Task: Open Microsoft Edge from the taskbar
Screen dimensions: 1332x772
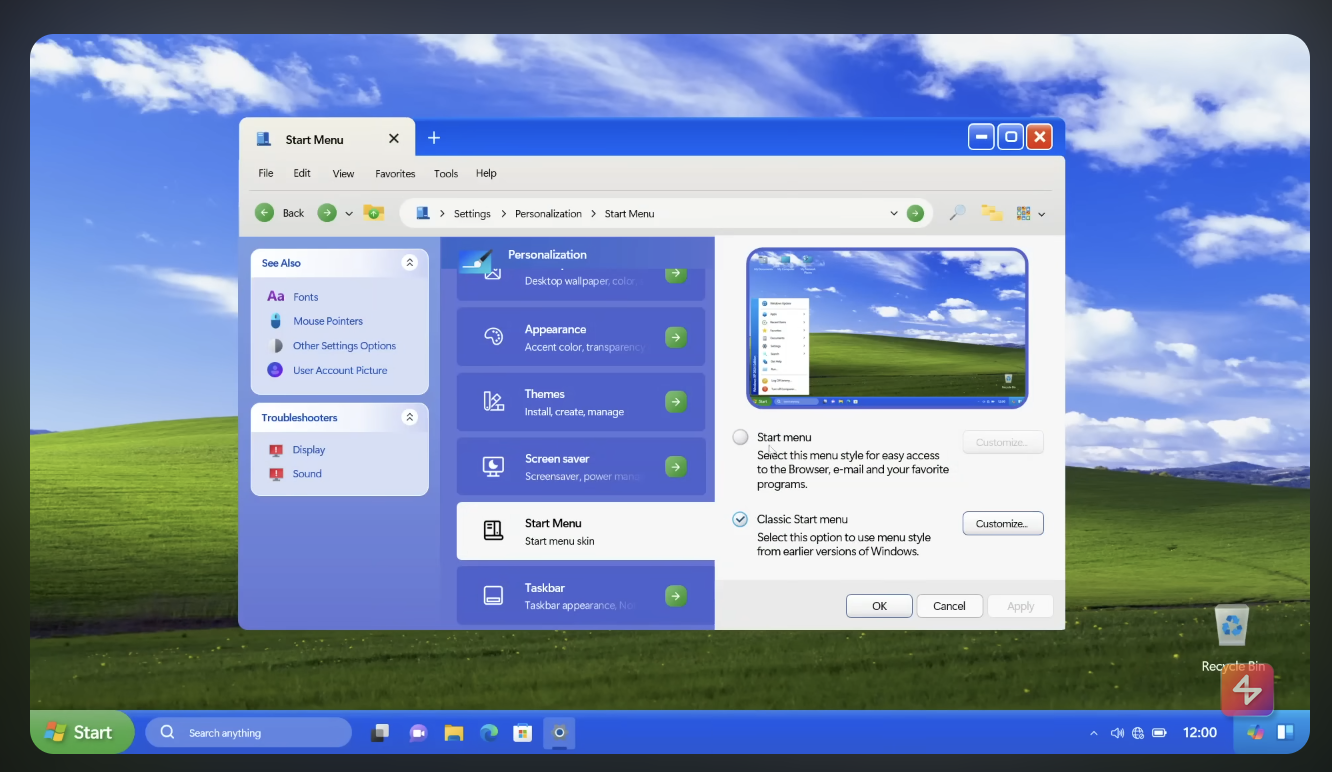Action: (488, 733)
